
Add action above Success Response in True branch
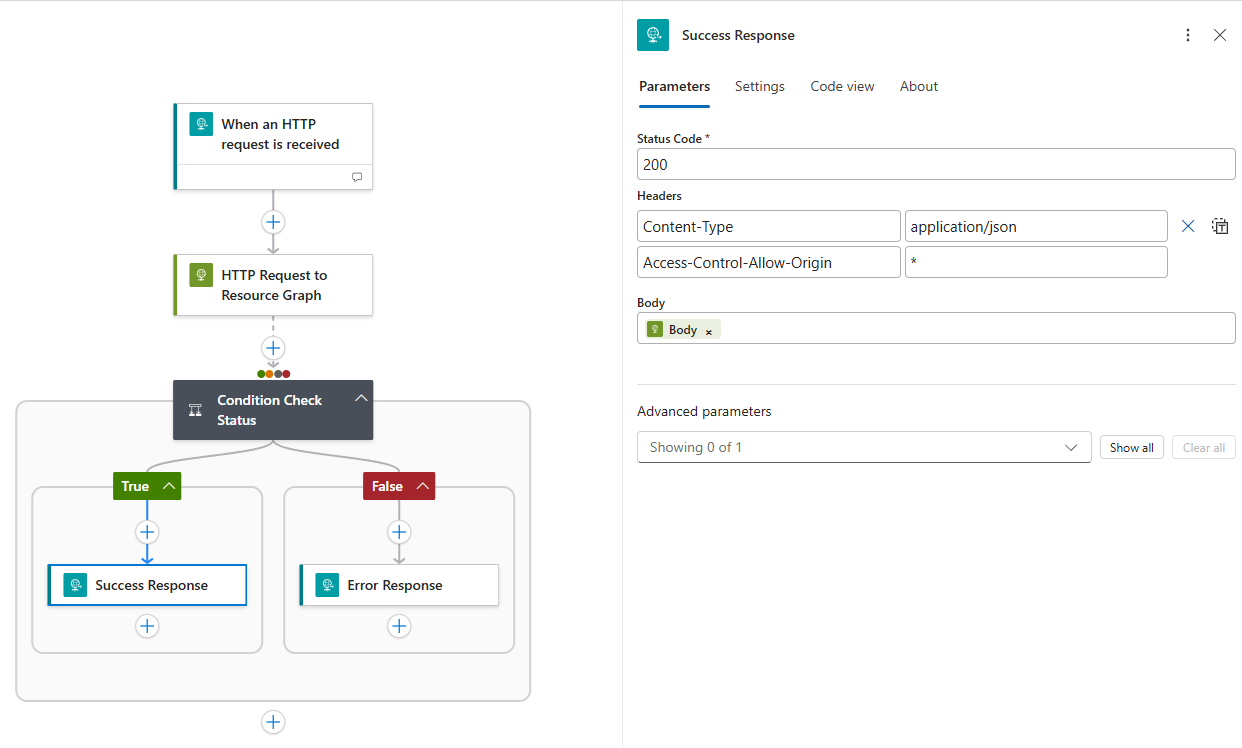(147, 532)
